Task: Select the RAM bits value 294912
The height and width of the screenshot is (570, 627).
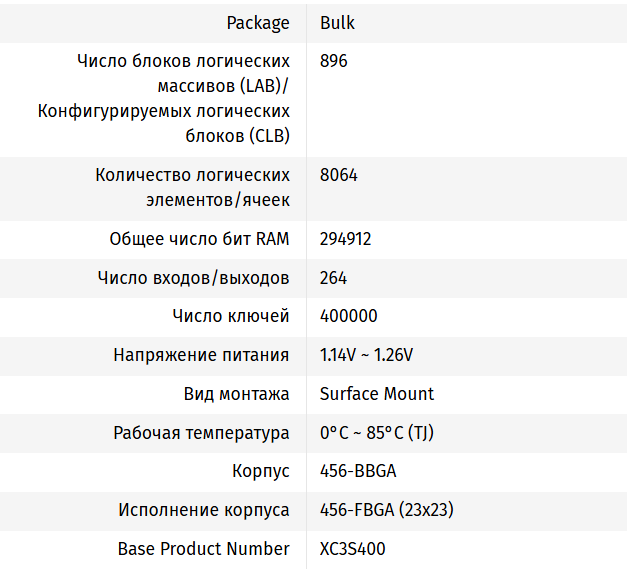Action: (346, 239)
